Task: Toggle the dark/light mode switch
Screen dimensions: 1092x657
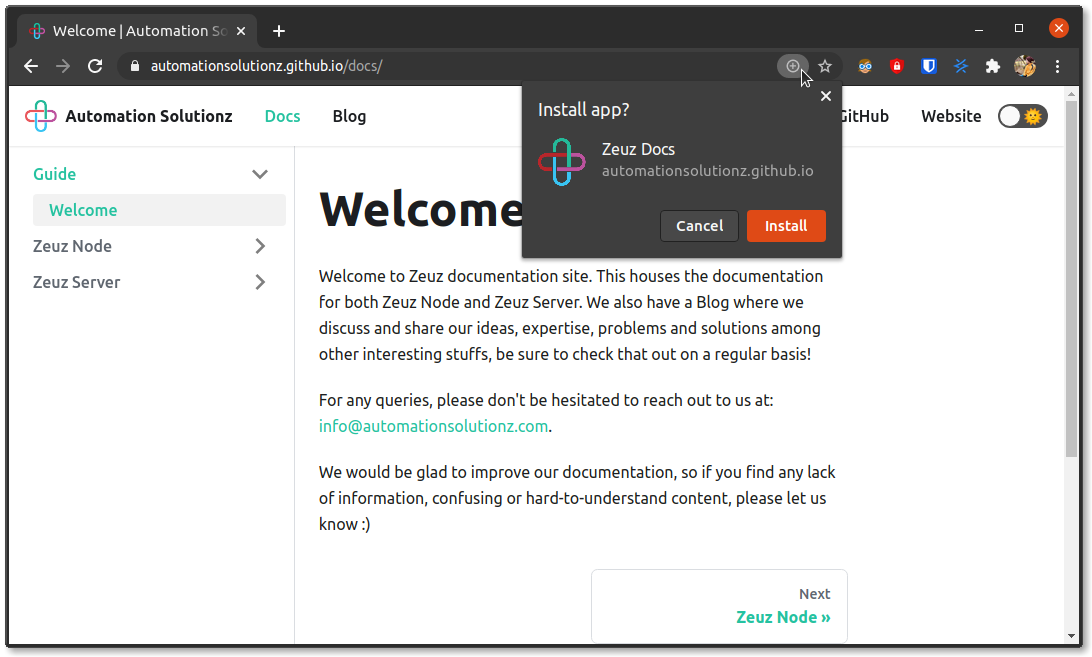Action: tap(1022, 116)
